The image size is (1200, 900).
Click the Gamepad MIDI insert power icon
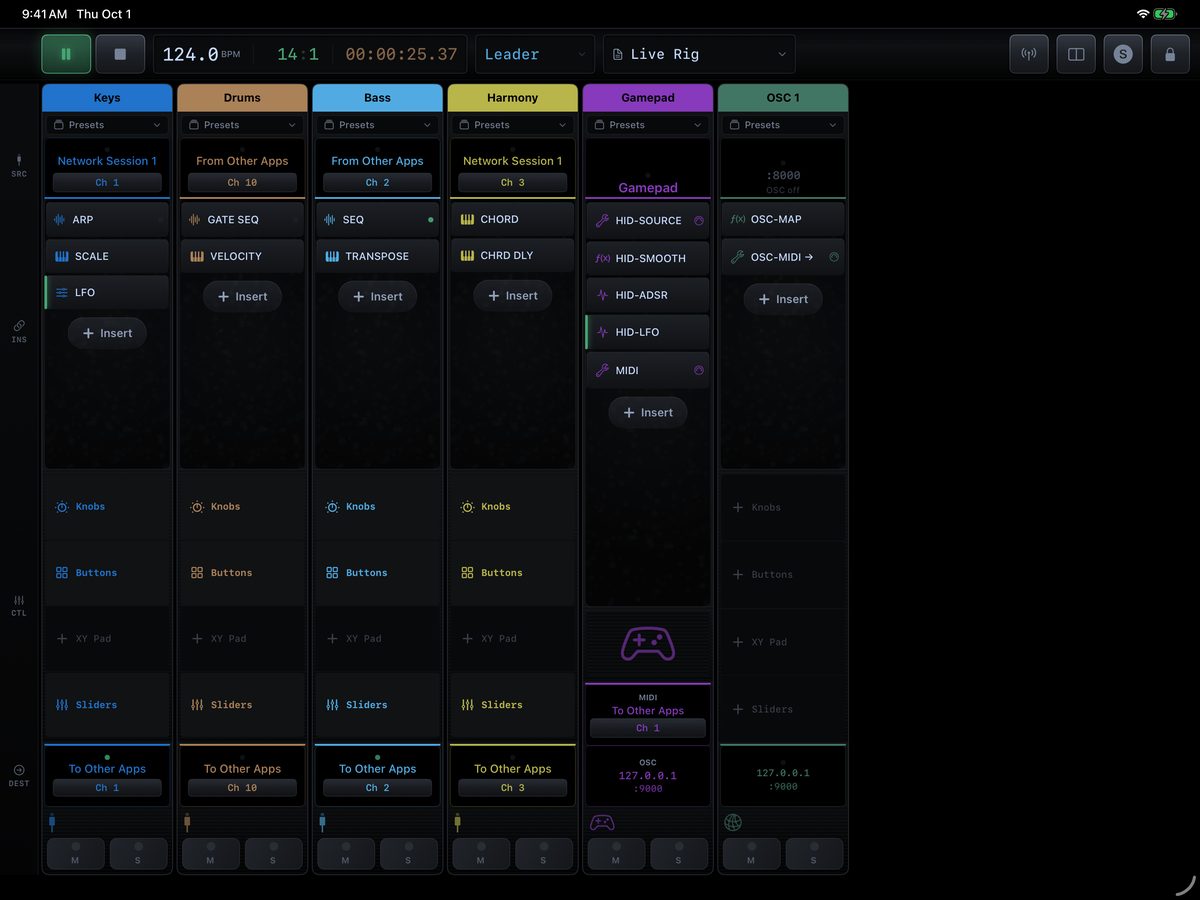[x=699, y=370]
